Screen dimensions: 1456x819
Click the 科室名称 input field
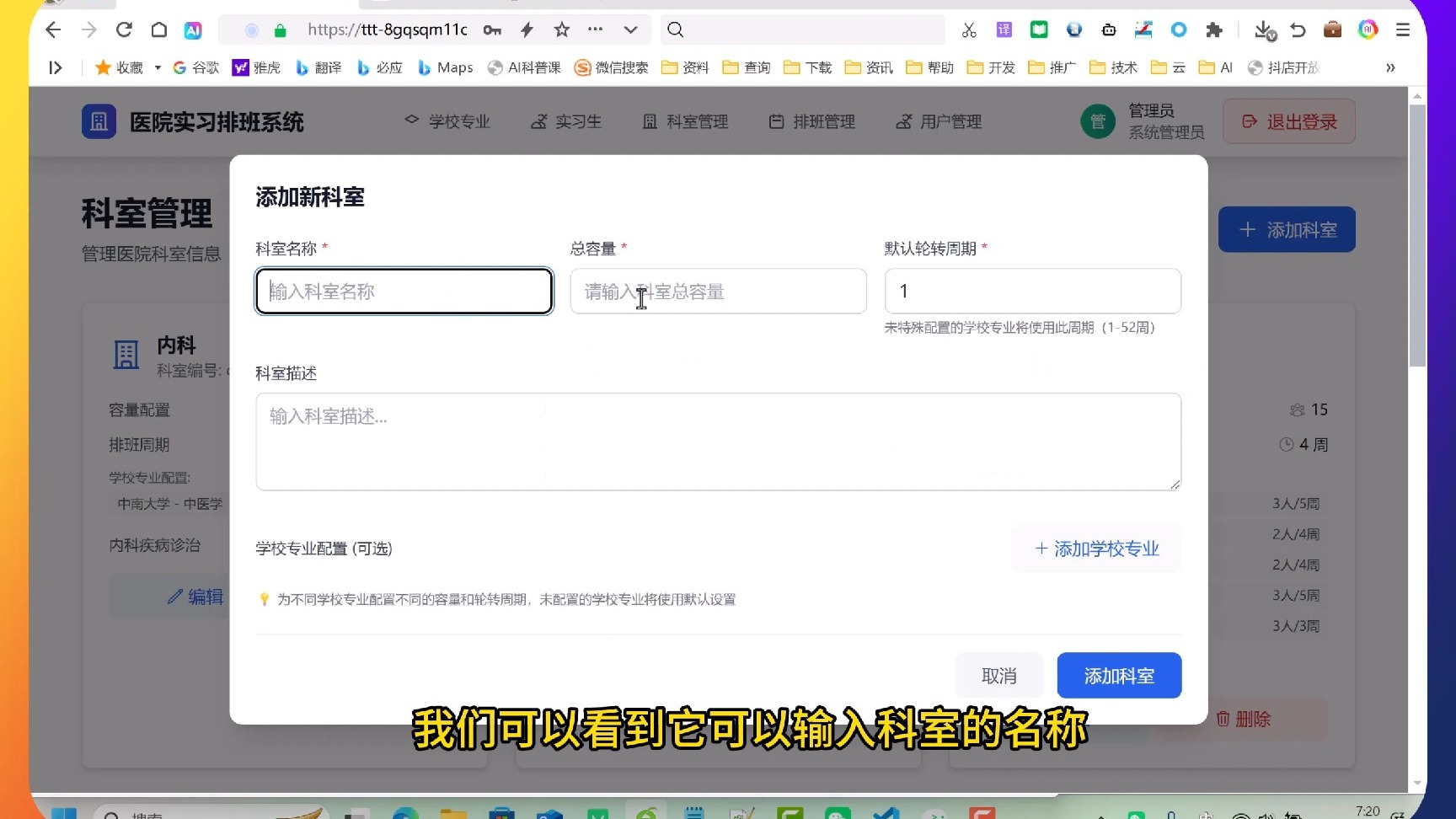click(404, 291)
